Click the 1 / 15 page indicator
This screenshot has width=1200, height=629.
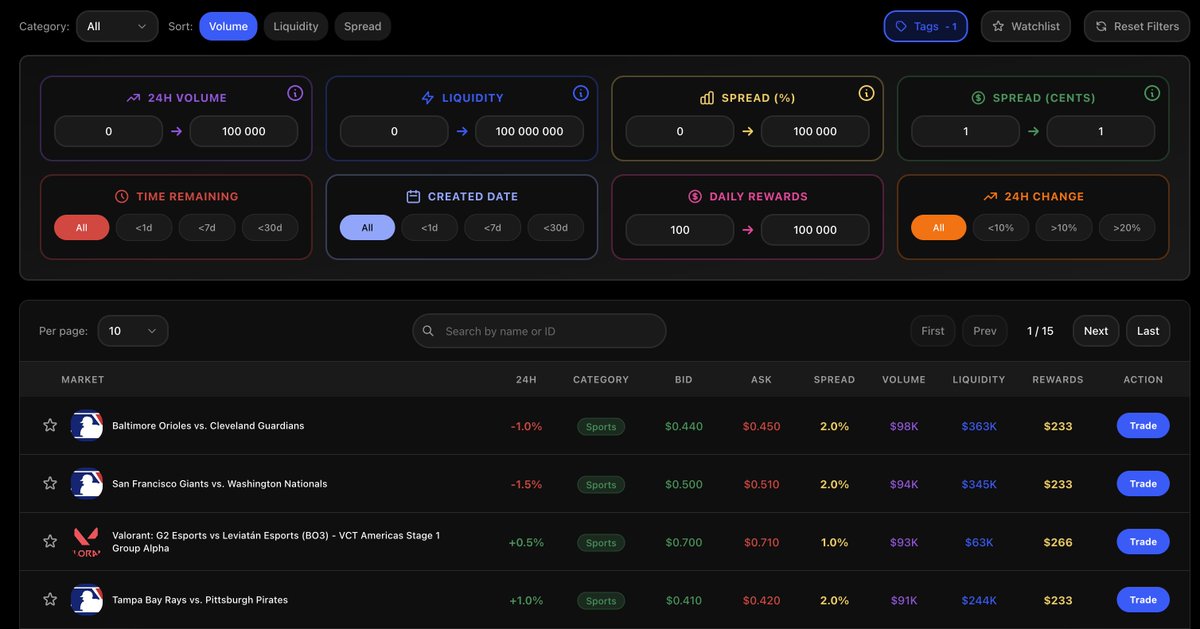coord(1040,331)
